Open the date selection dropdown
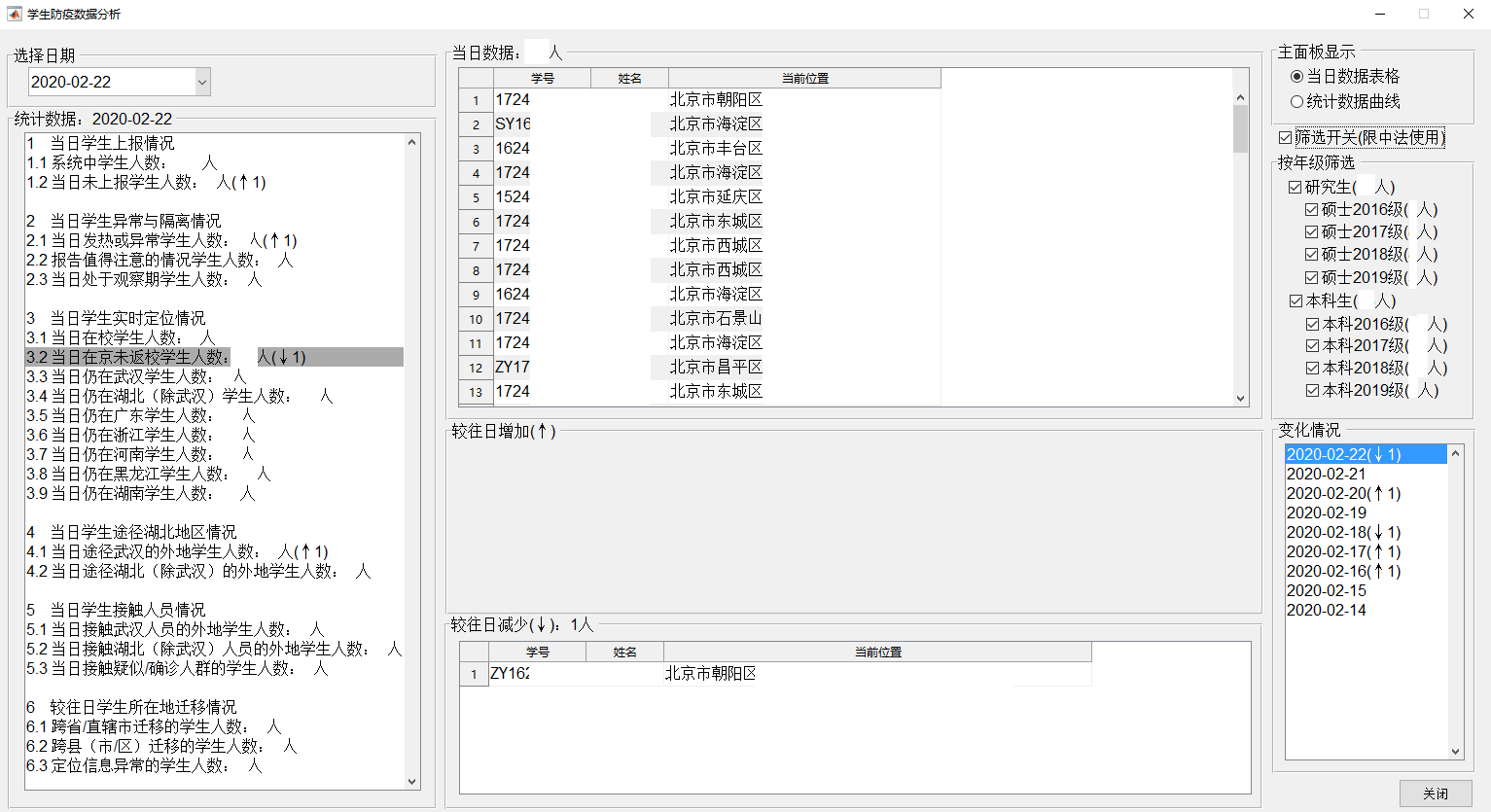This screenshot has width=1491, height=812. click(202, 83)
